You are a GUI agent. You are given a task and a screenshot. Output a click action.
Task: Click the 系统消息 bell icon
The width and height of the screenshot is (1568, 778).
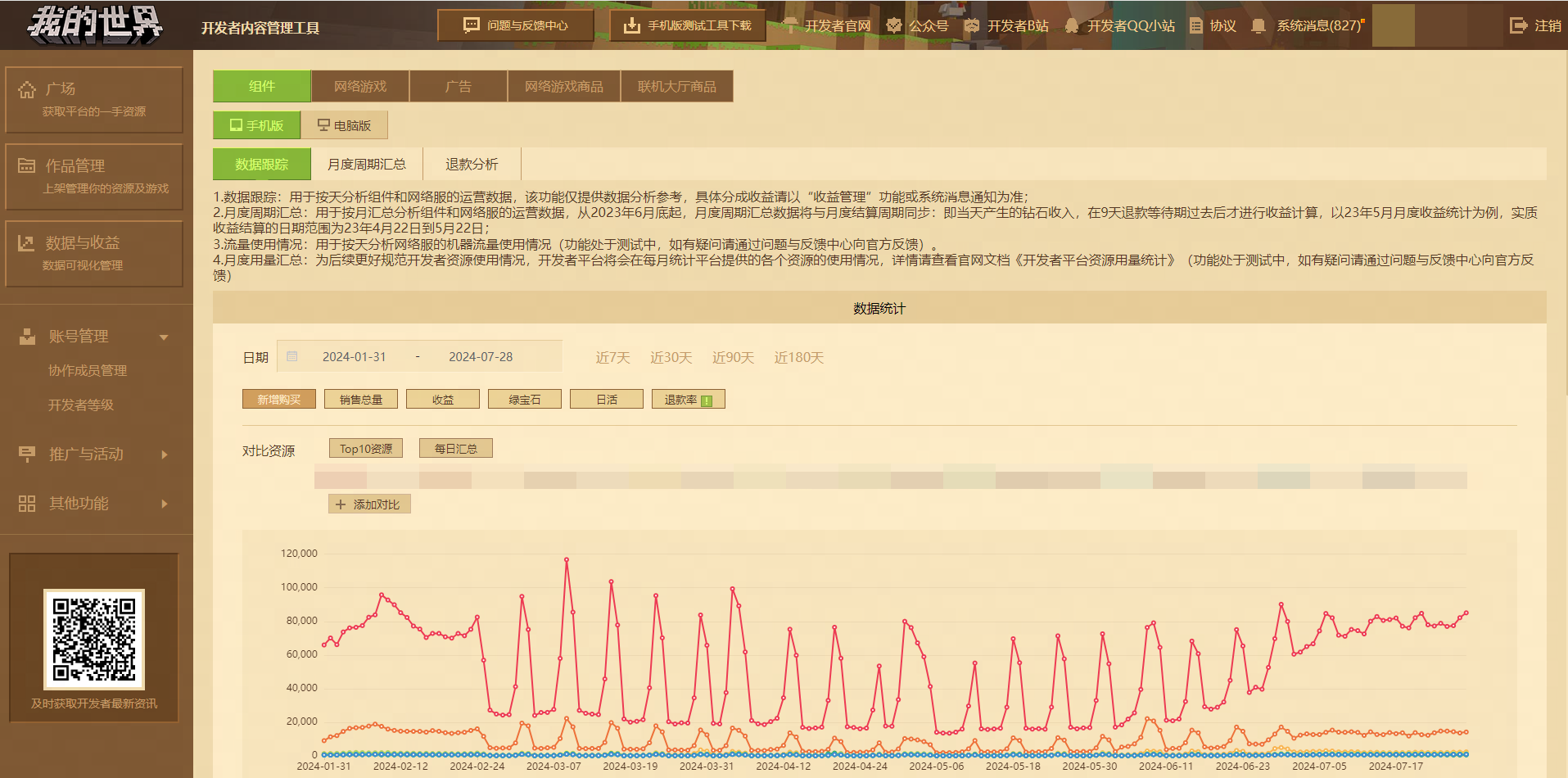coord(1258,26)
